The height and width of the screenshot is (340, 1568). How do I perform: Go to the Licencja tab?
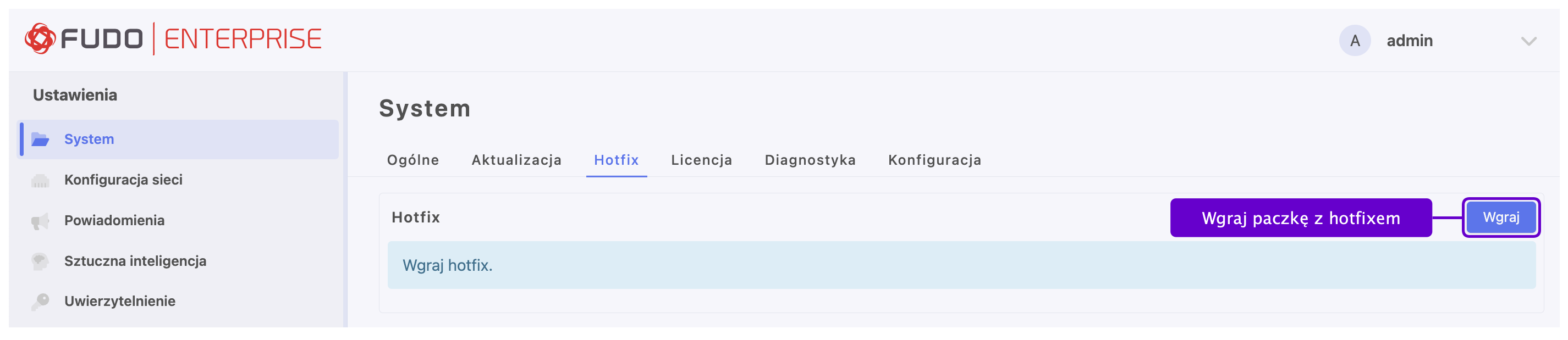pyautogui.click(x=701, y=160)
